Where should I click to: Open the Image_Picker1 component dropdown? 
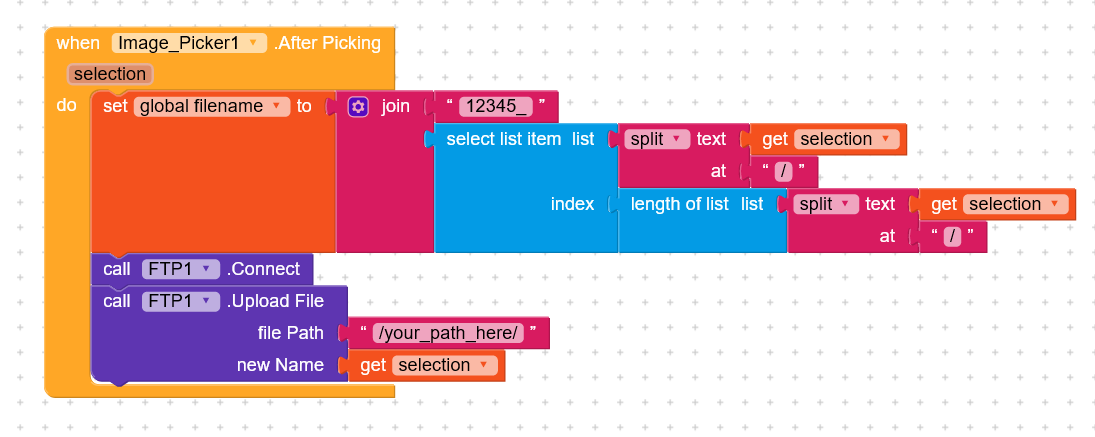[254, 43]
